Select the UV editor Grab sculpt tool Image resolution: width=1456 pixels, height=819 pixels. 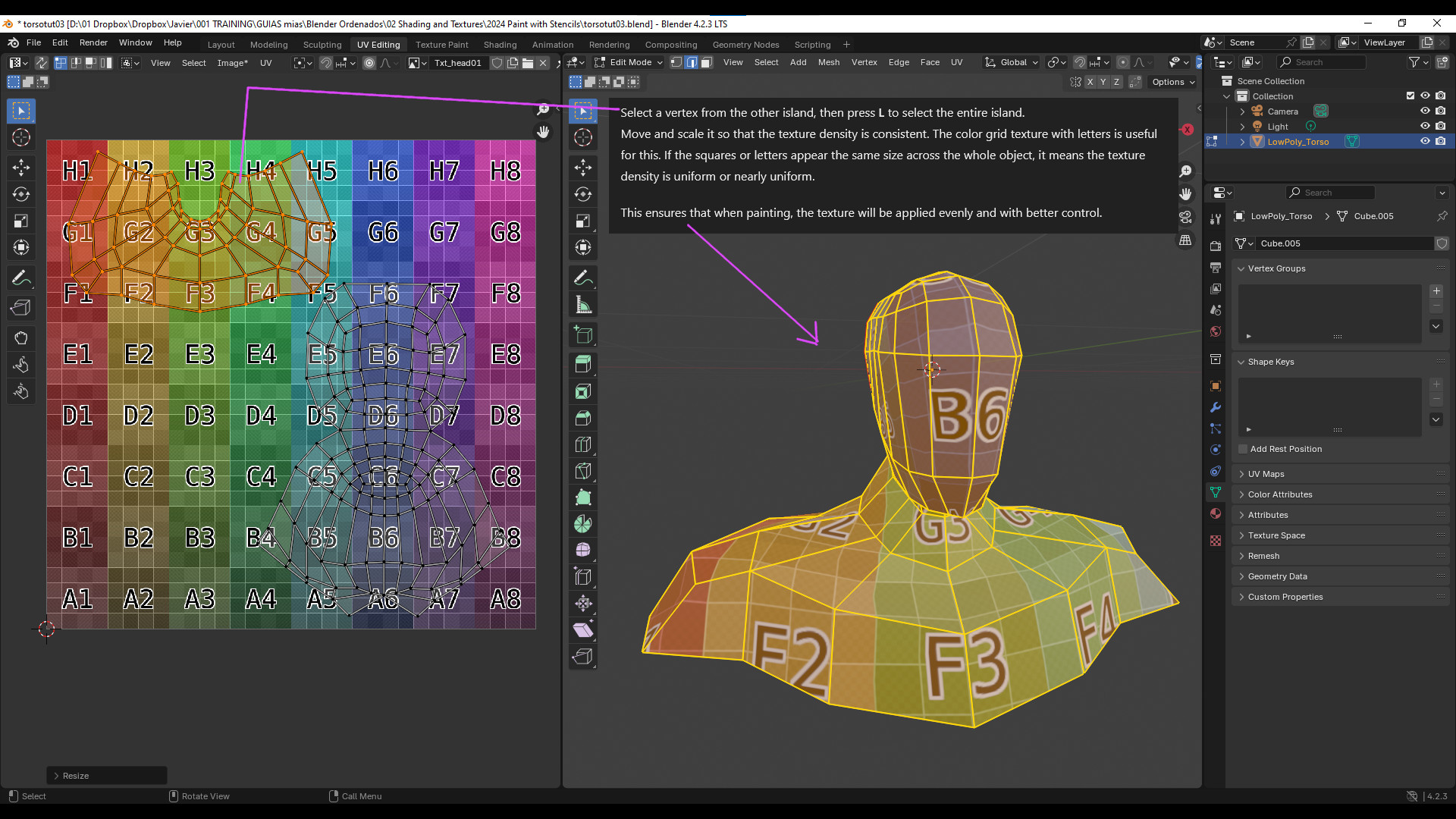pos(21,337)
